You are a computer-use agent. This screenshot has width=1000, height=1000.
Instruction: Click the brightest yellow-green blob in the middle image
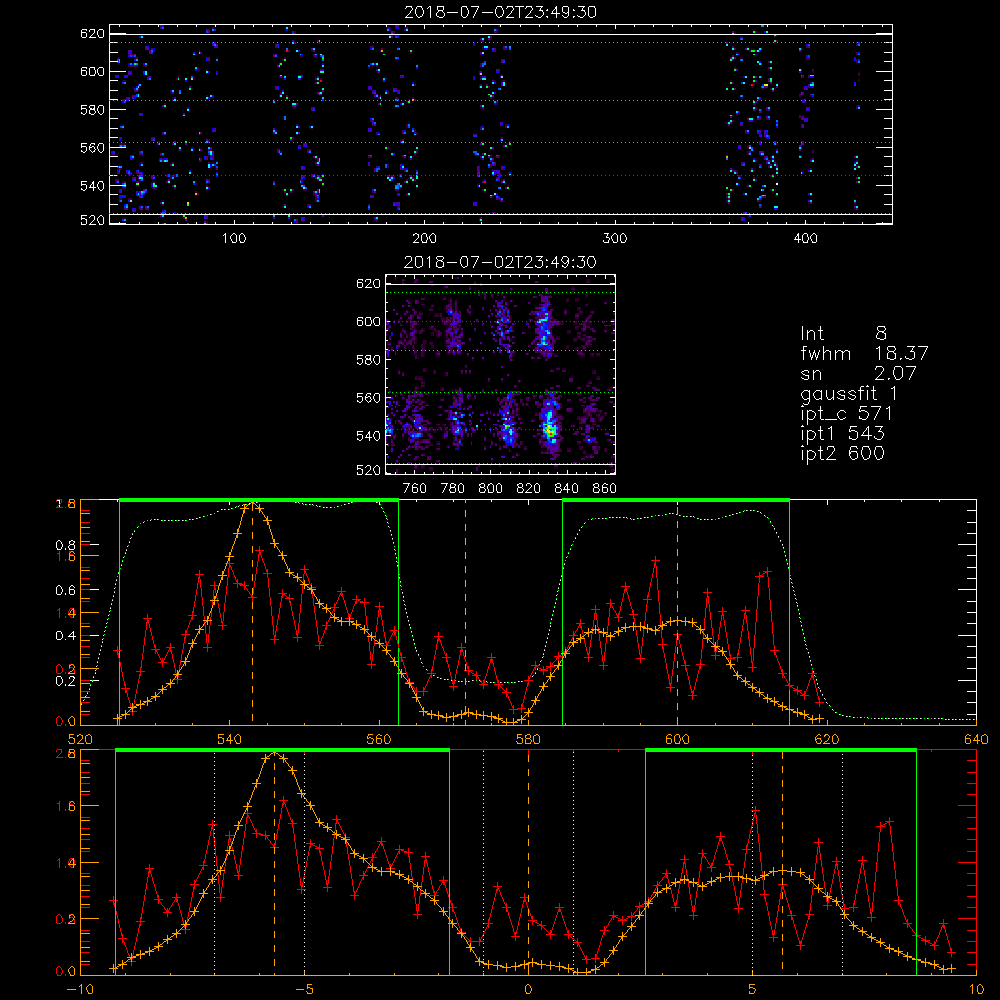pyautogui.click(x=550, y=430)
